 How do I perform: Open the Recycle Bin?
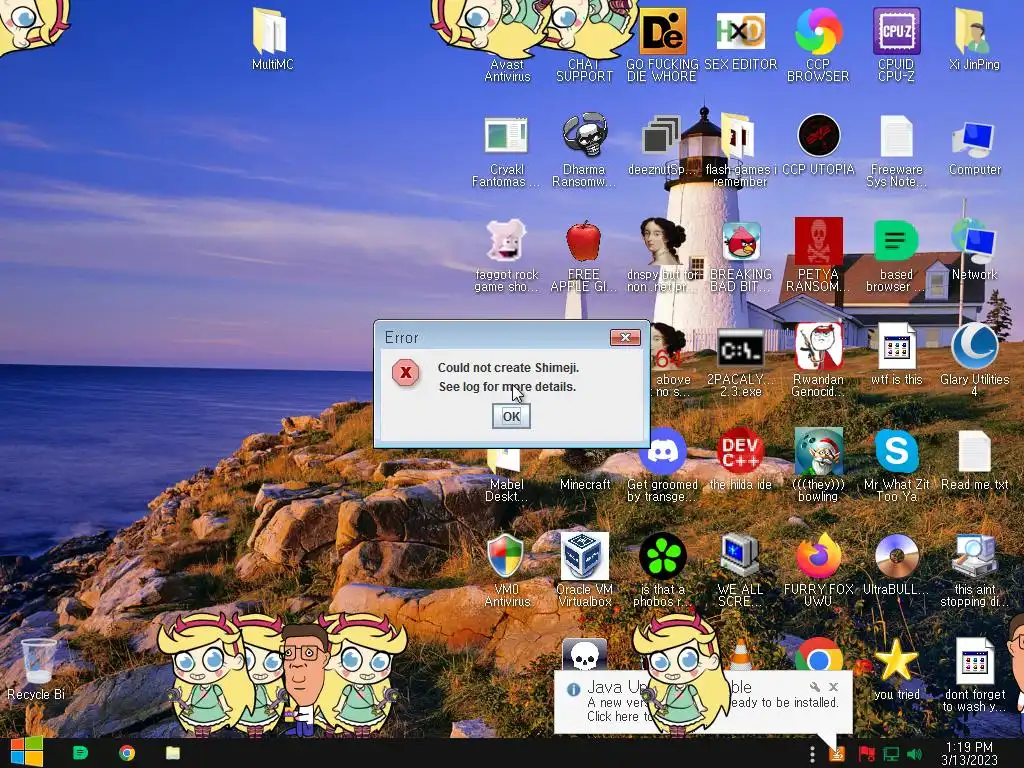37,669
